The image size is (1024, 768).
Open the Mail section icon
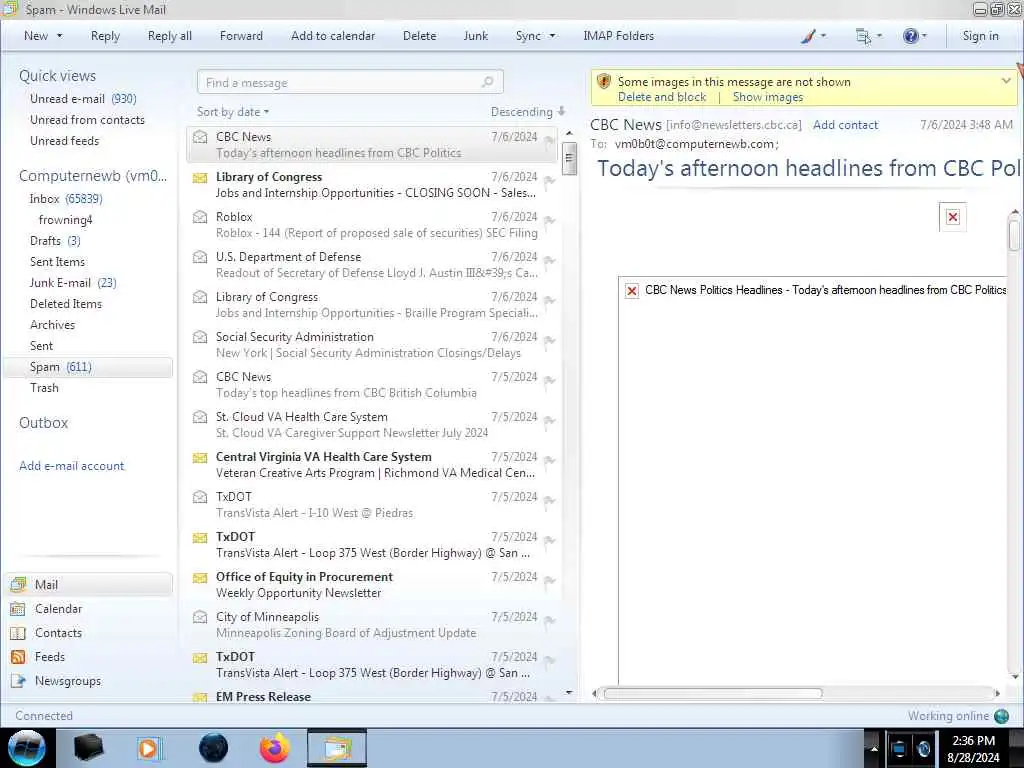point(18,584)
